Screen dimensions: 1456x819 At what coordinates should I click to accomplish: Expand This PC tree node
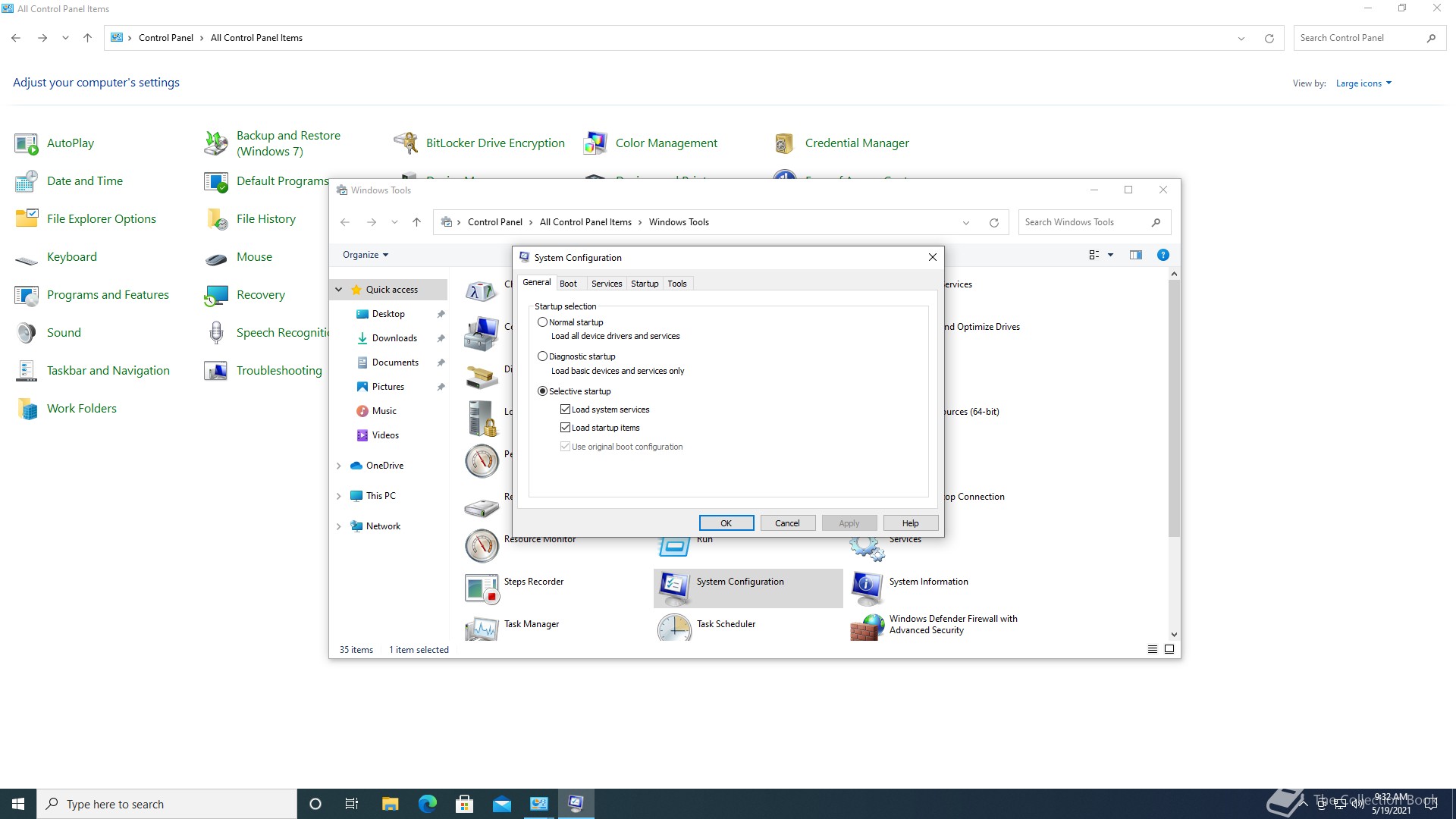pyautogui.click(x=339, y=496)
